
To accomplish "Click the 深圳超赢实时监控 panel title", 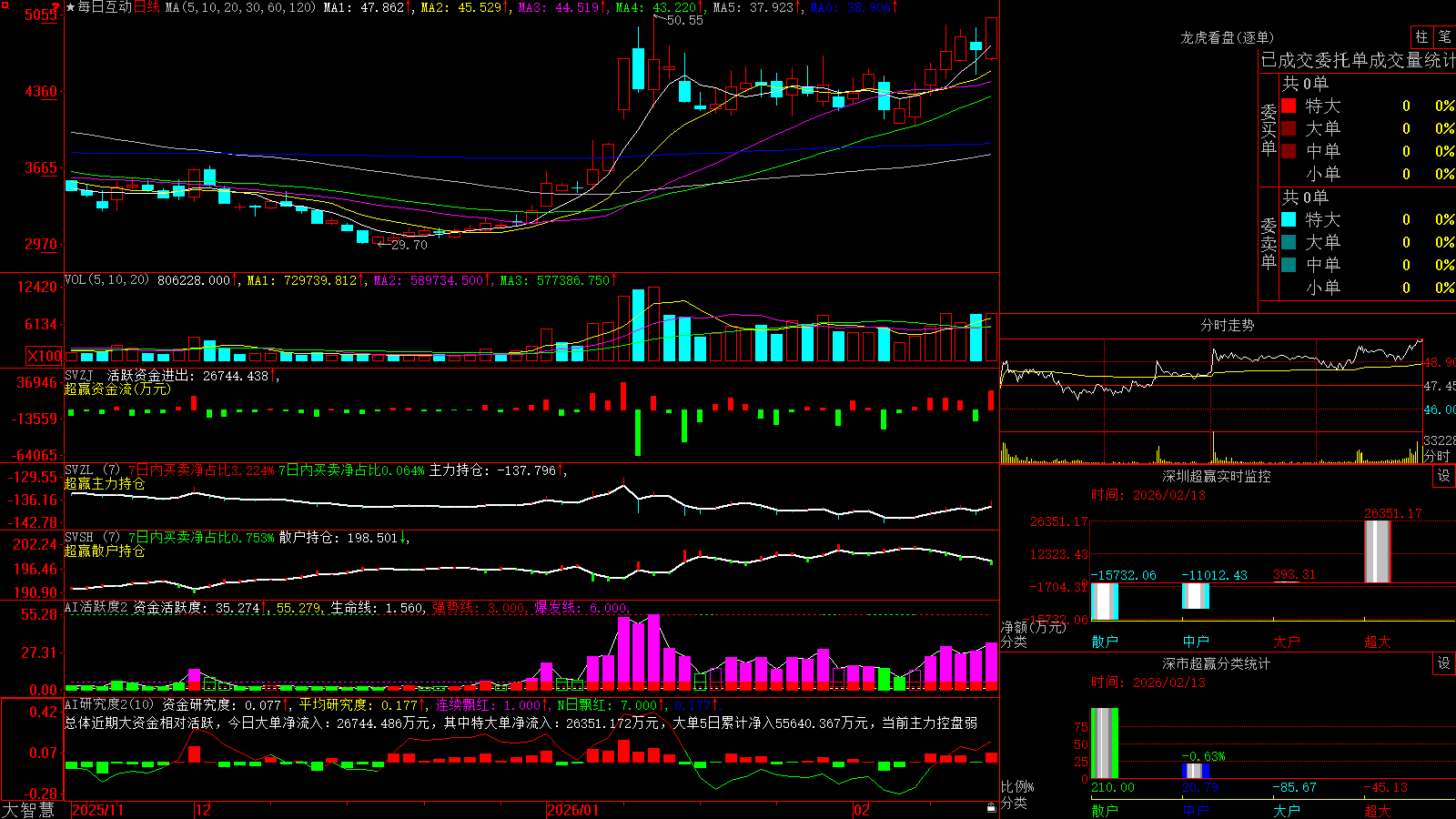I will (x=1216, y=476).
